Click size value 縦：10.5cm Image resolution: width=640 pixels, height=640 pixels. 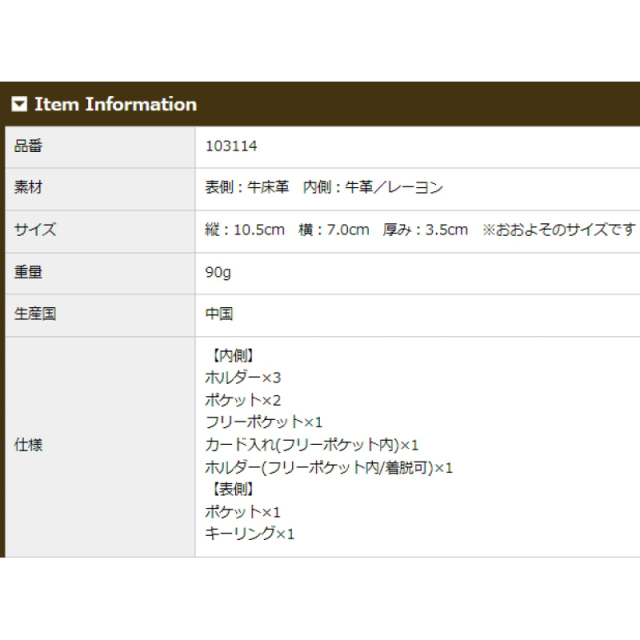pos(245,230)
